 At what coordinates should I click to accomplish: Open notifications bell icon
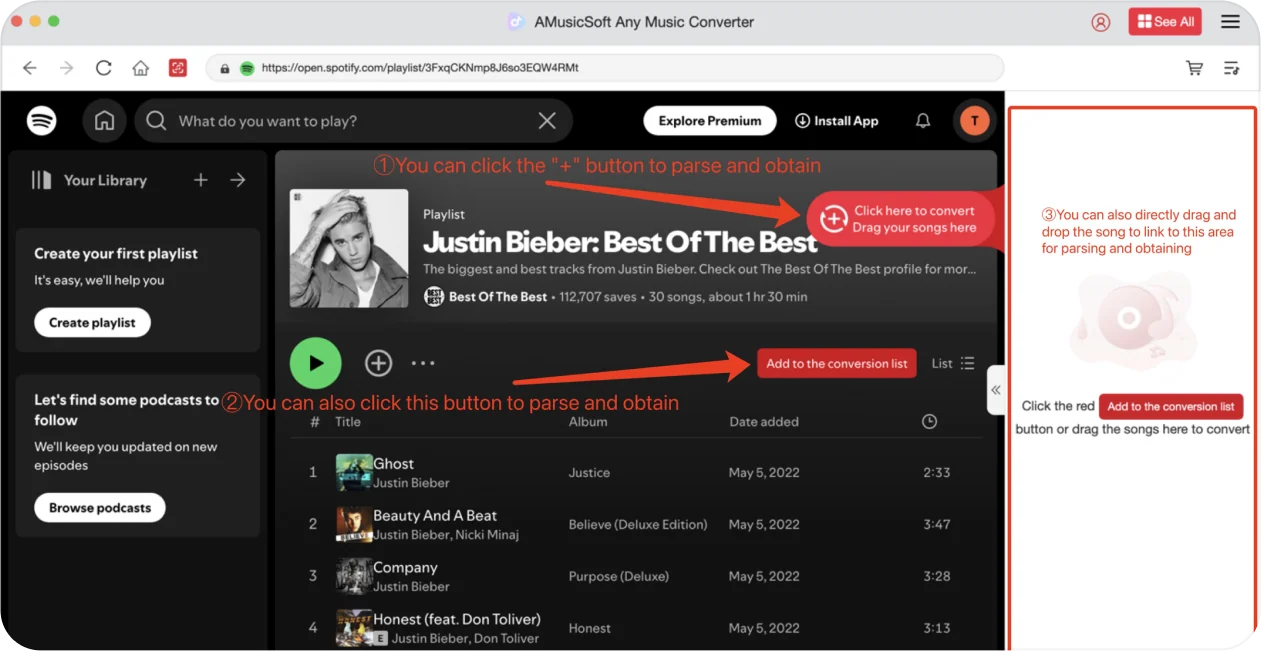point(923,121)
